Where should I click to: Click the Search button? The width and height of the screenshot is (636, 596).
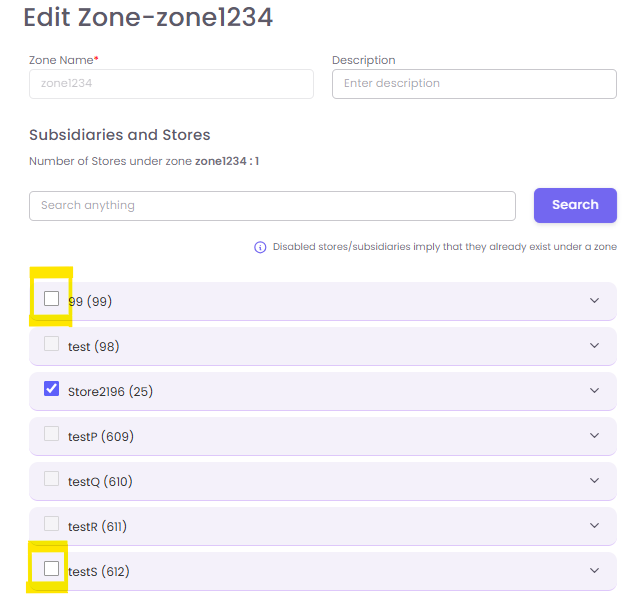click(575, 205)
